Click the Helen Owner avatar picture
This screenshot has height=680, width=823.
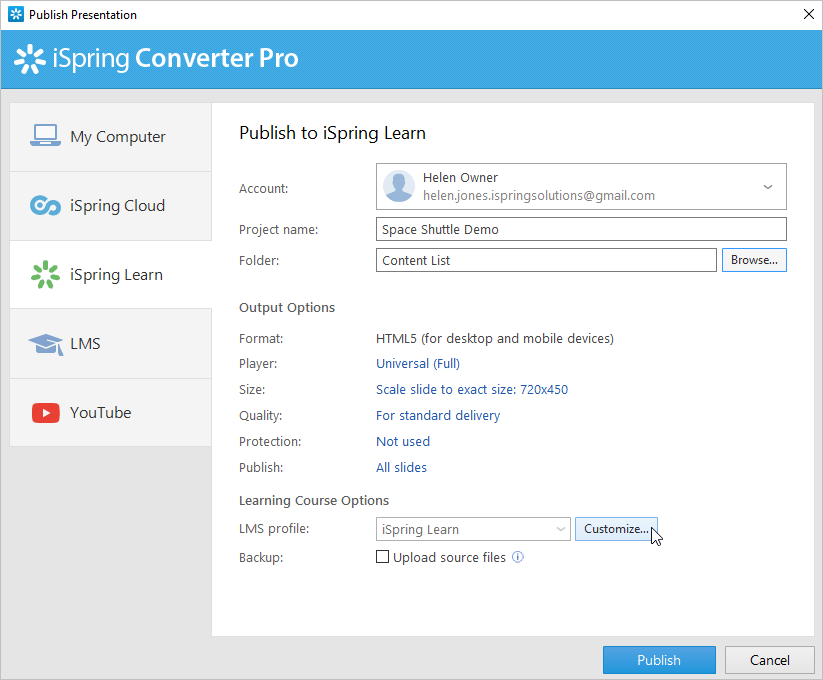[x=399, y=186]
